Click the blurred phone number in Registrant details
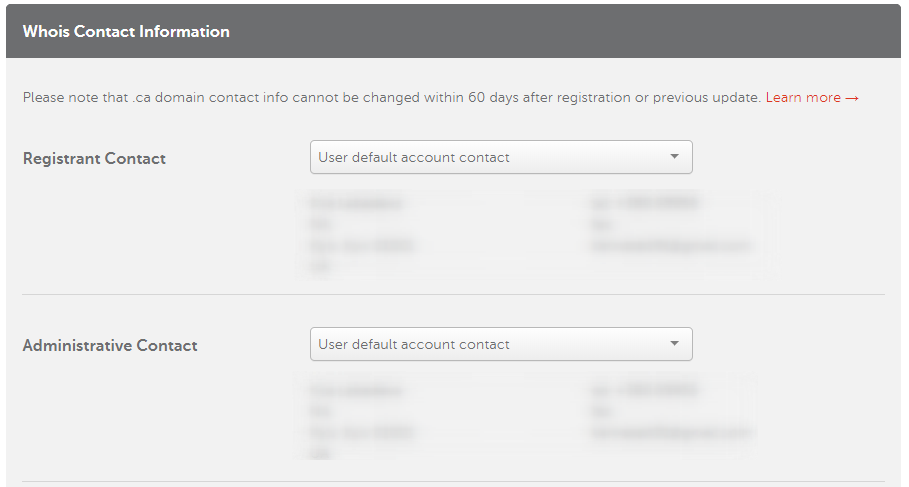This screenshot has width=909, height=487. coord(645,202)
